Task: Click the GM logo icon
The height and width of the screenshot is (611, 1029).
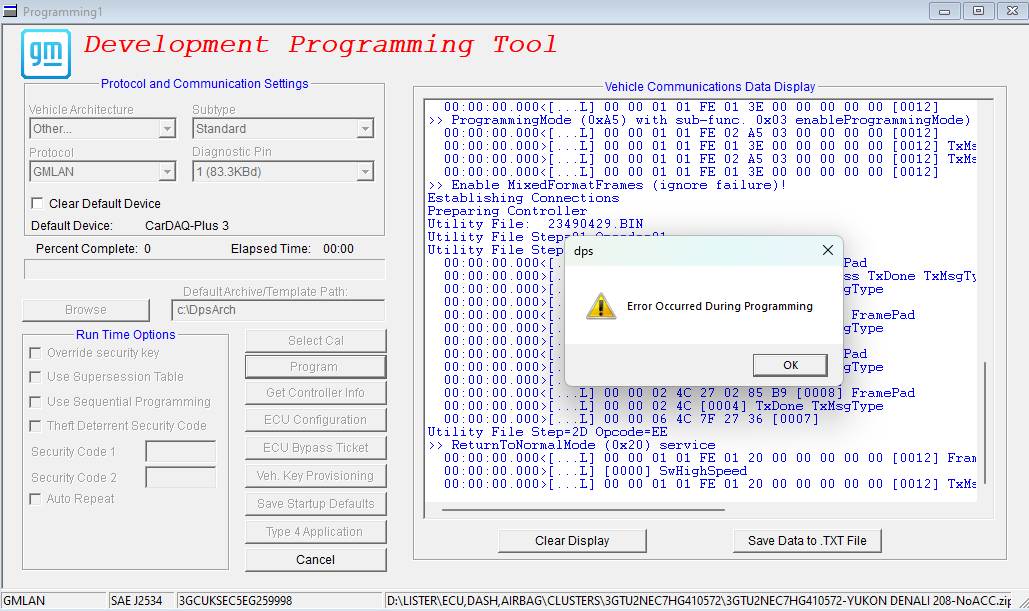Action: [46, 54]
